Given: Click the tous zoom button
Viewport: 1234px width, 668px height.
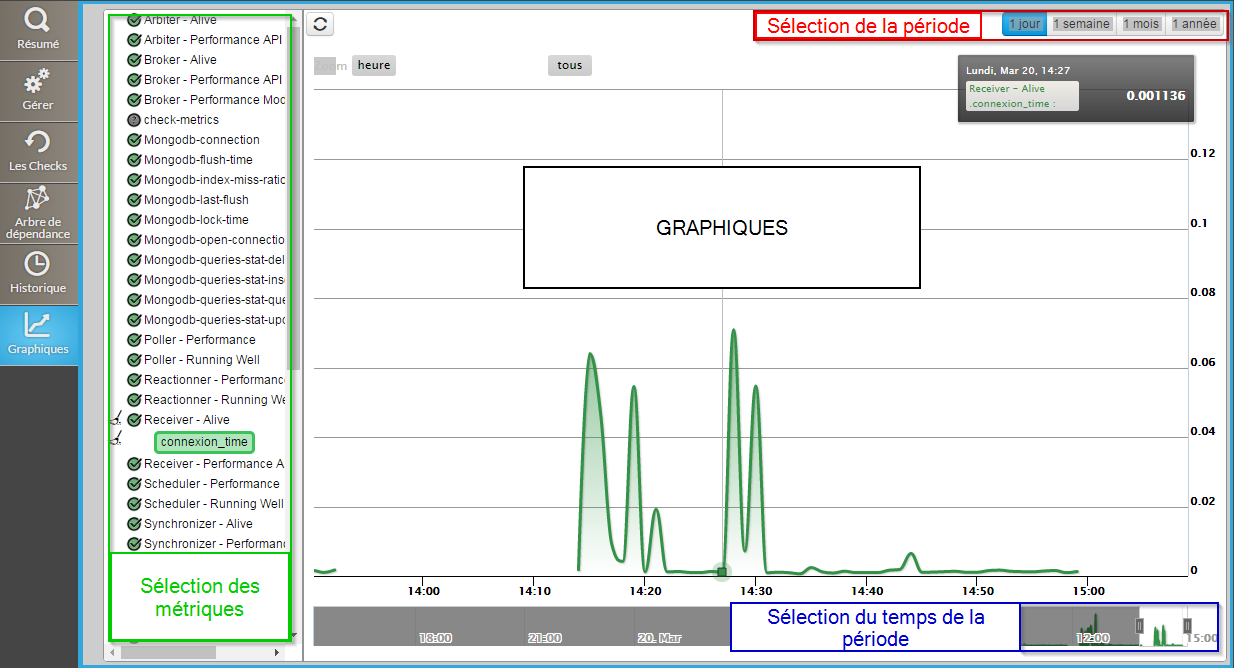Looking at the screenshot, I should [570, 65].
